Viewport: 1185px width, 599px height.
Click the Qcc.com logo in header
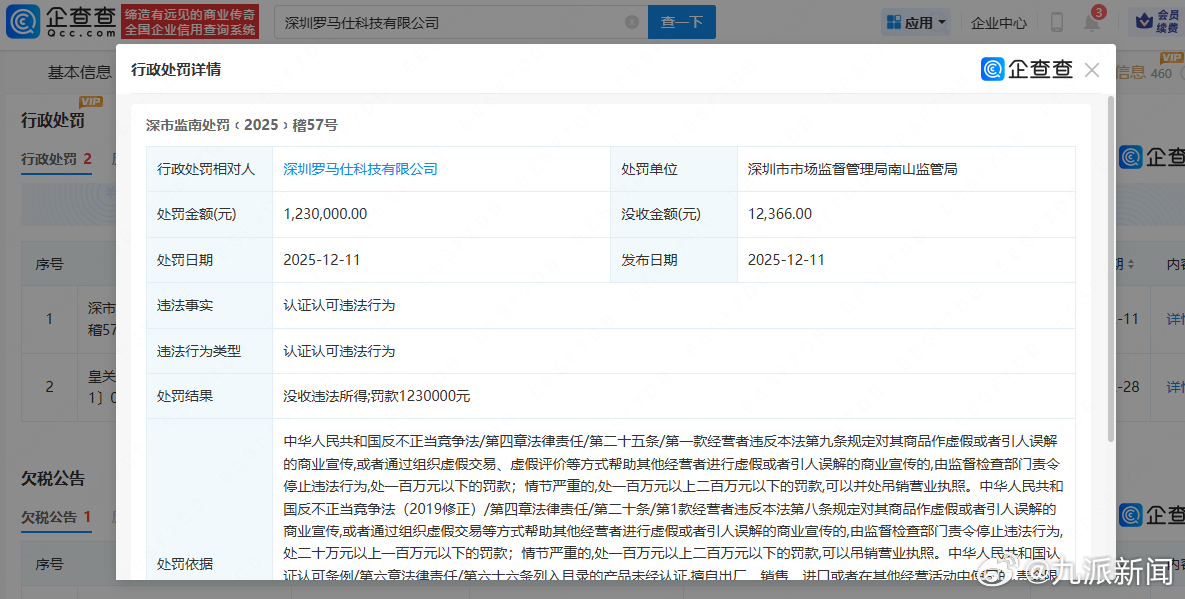pyautogui.click(x=60, y=21)
